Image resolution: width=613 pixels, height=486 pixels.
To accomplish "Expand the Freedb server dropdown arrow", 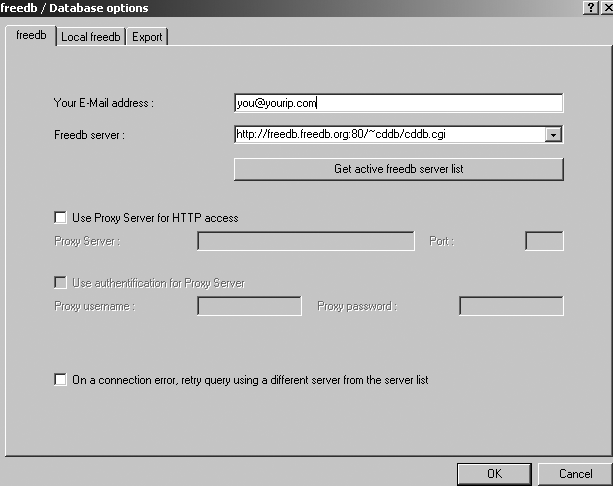I will [x=553, y=135].
